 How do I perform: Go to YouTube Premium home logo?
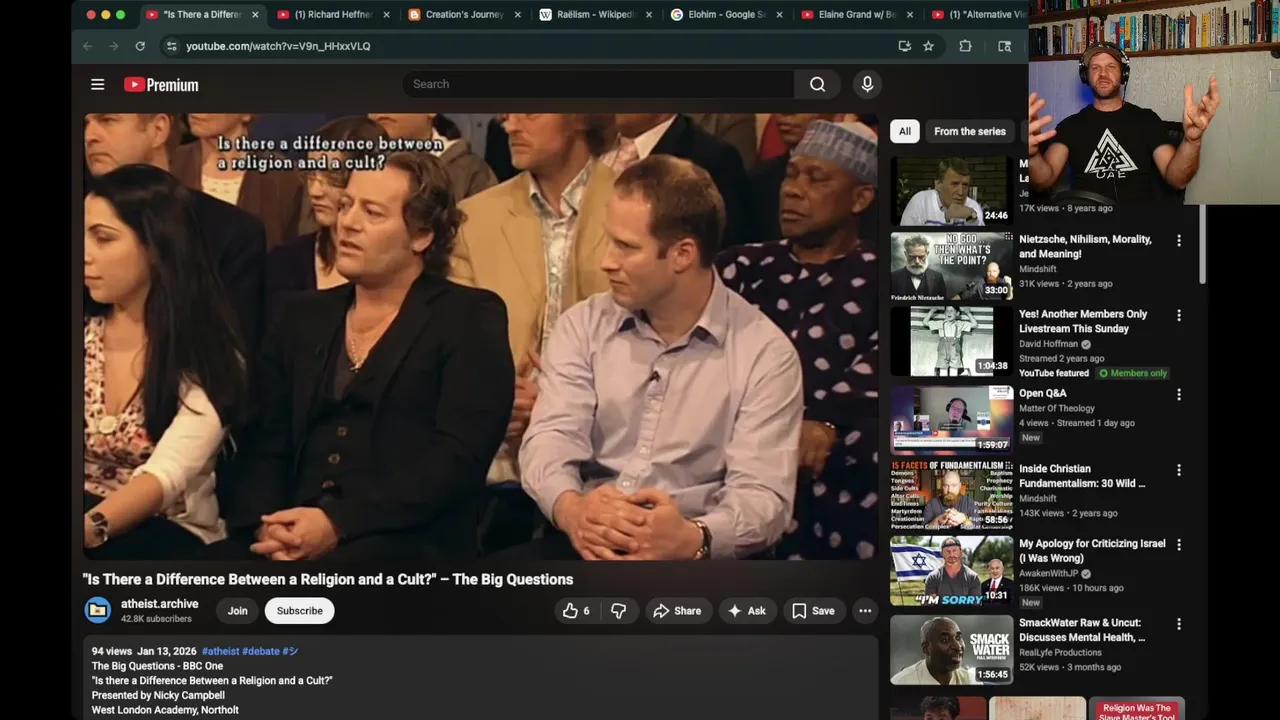[161, 85]
